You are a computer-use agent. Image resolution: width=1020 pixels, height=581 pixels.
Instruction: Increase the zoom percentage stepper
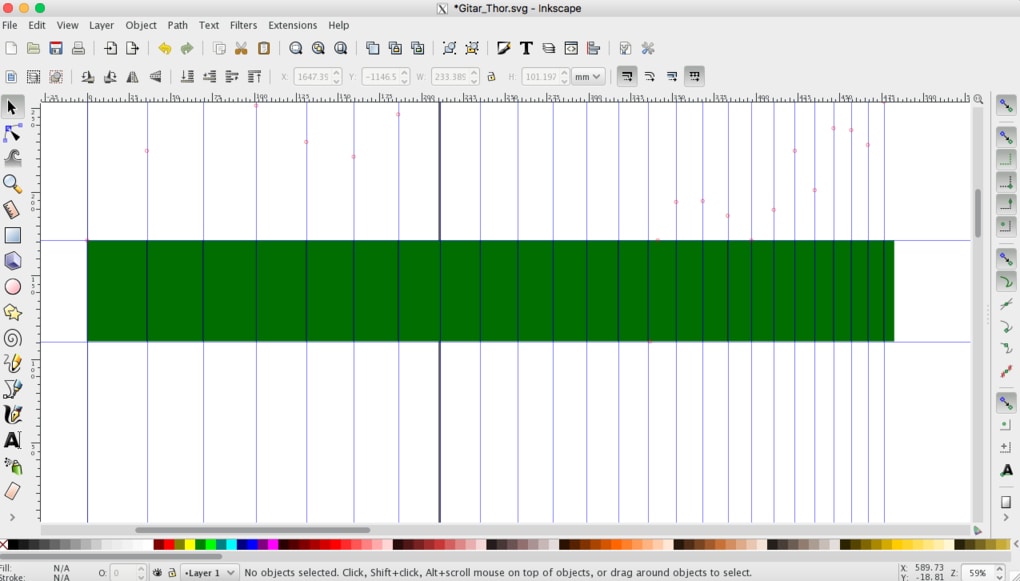[1000, 569]
